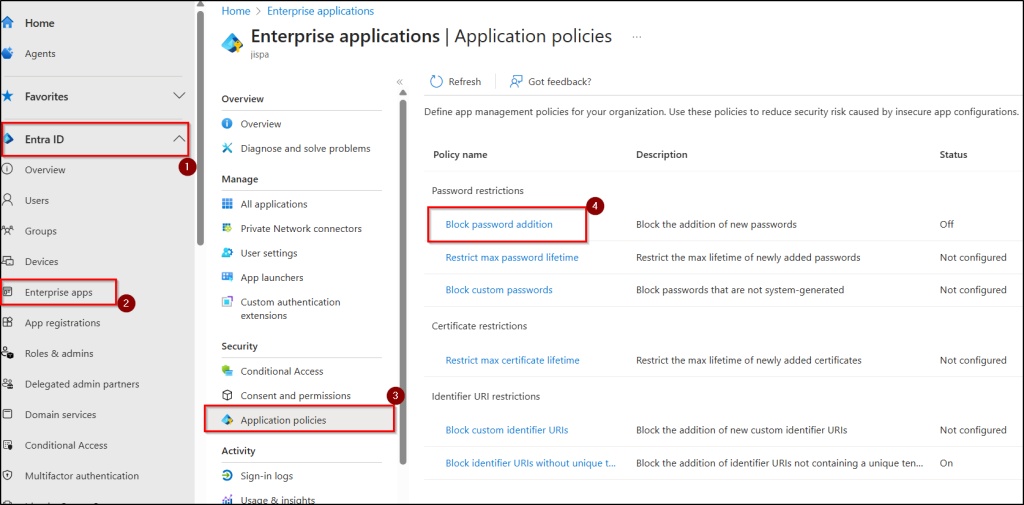Click the resource menu vertical scrollbar
The height and width of the screenshot is (505, 1024).
pos(403,280)
